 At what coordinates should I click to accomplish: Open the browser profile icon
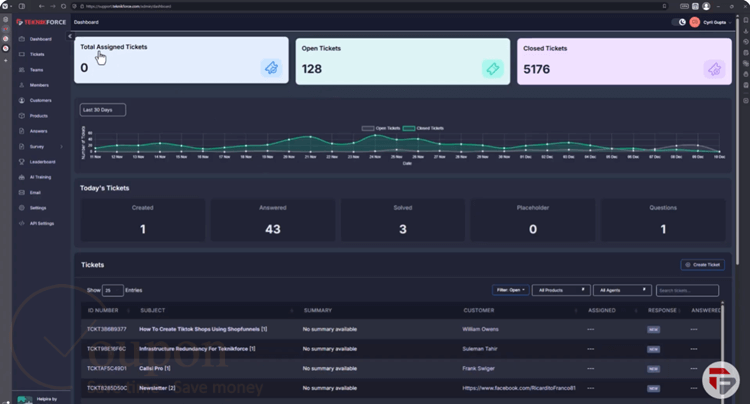706,6
